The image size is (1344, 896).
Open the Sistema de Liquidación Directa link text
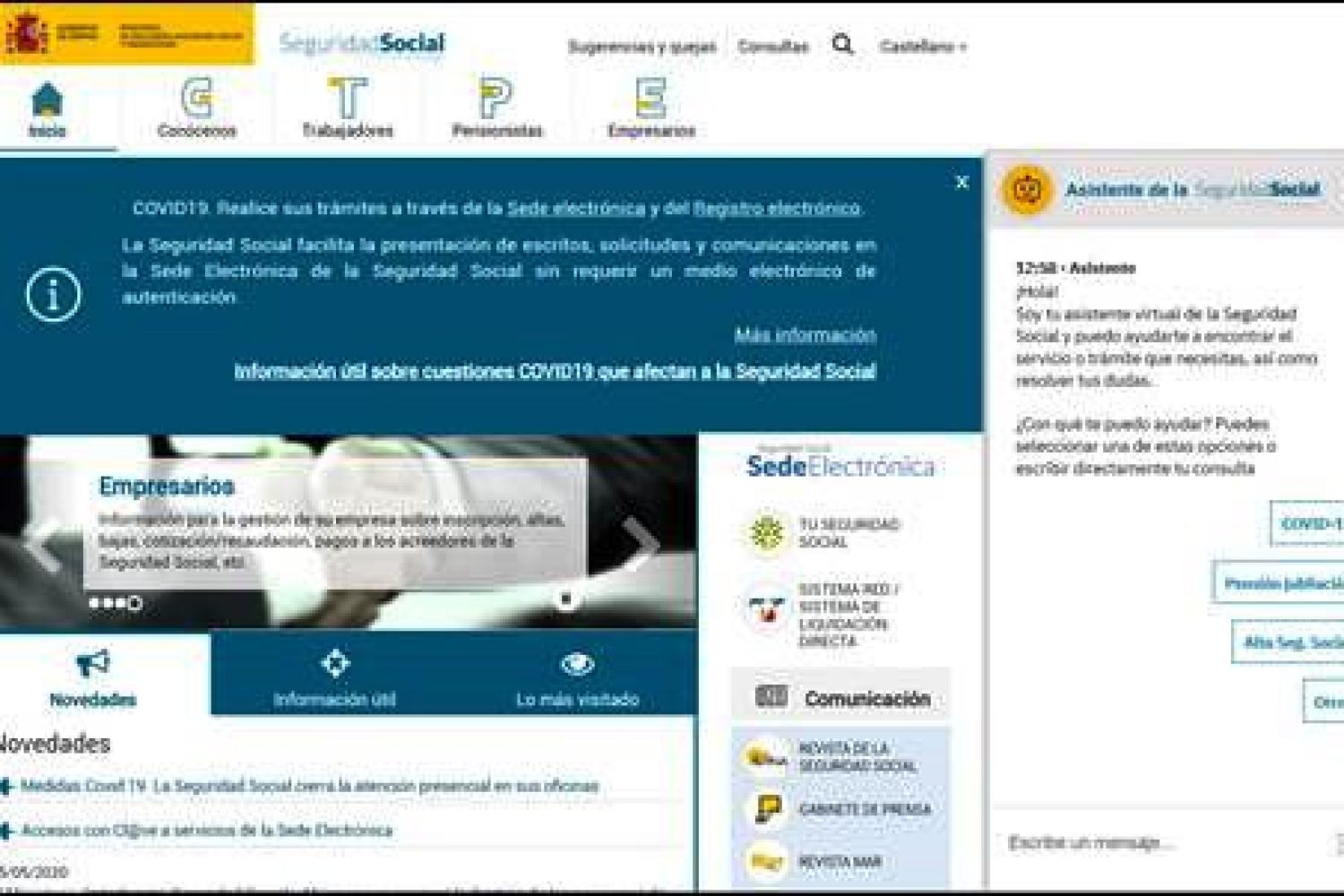[x=848, y=616]
